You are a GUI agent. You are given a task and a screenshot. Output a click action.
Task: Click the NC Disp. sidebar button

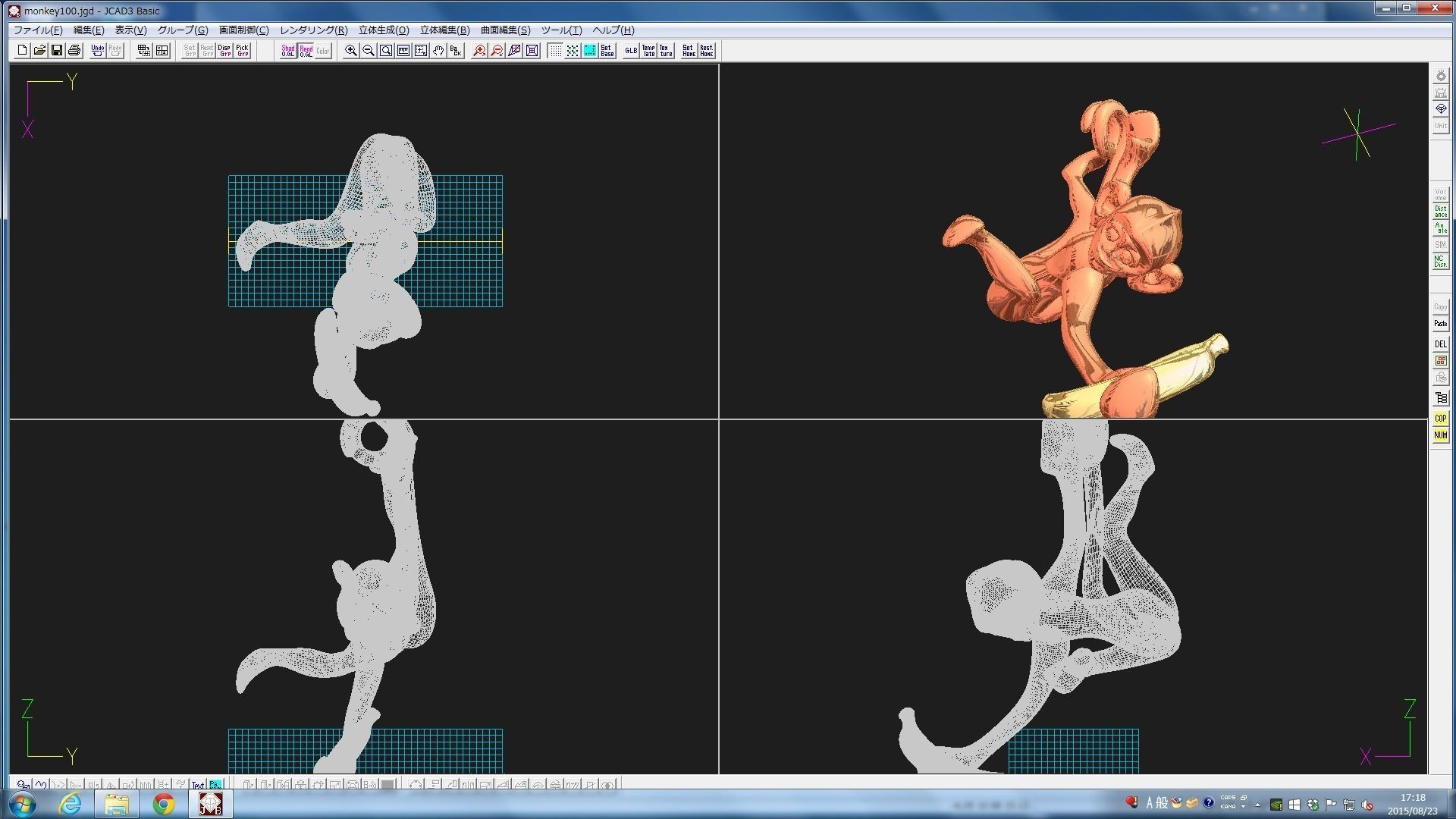tap(1440, 262)
